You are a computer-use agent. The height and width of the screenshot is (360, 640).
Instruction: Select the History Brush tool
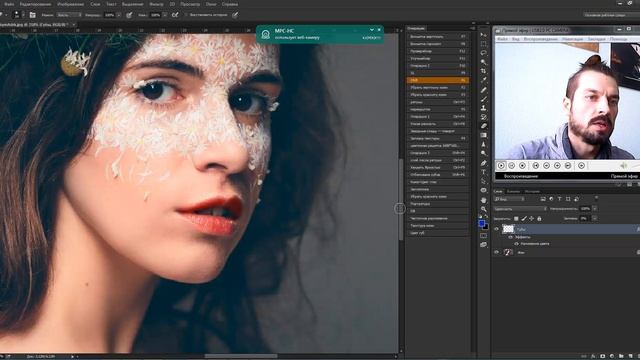pyautogui.click(x=484, y=117)
